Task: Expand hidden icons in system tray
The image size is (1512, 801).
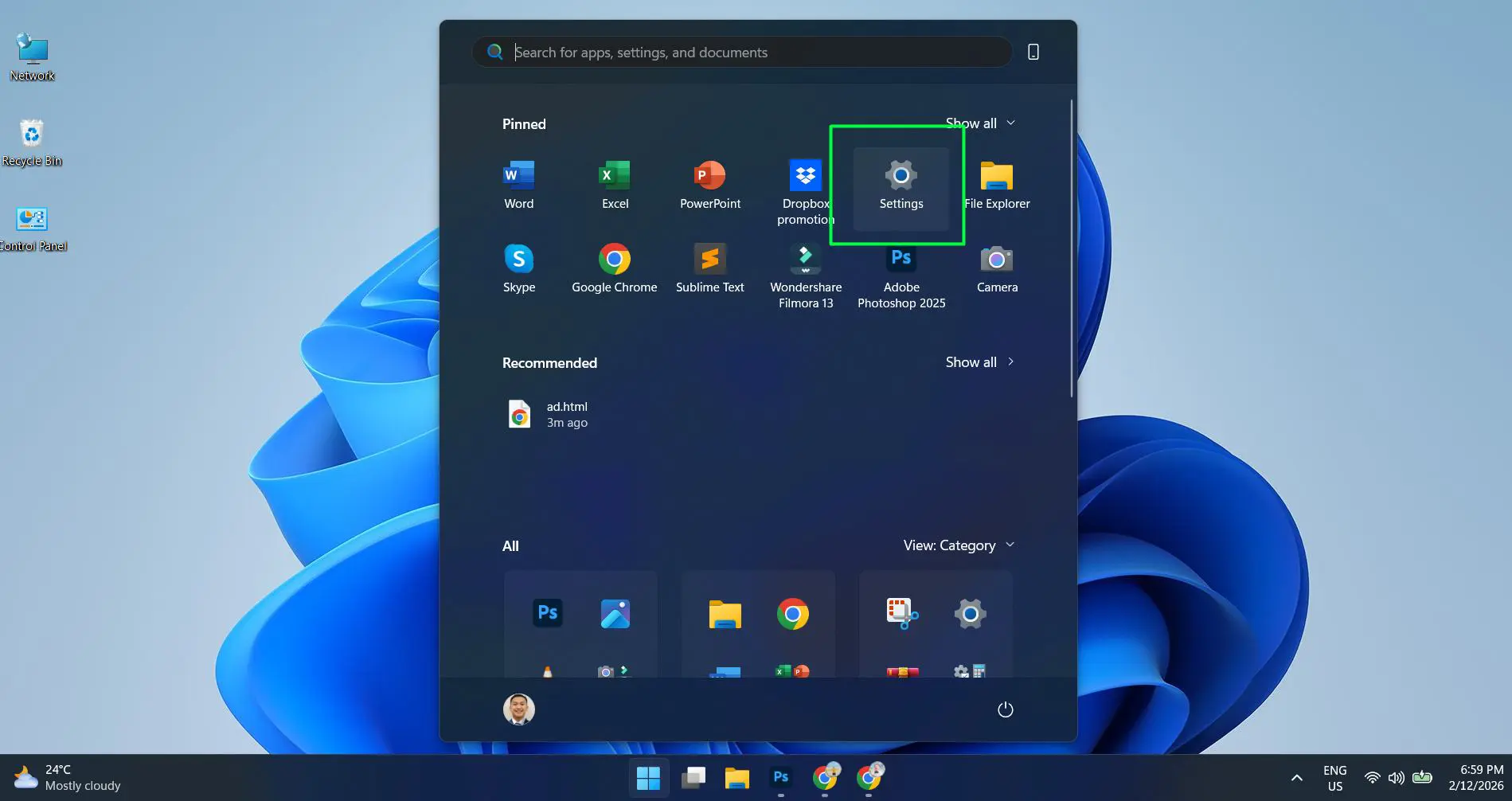Action: point(1296,777)
